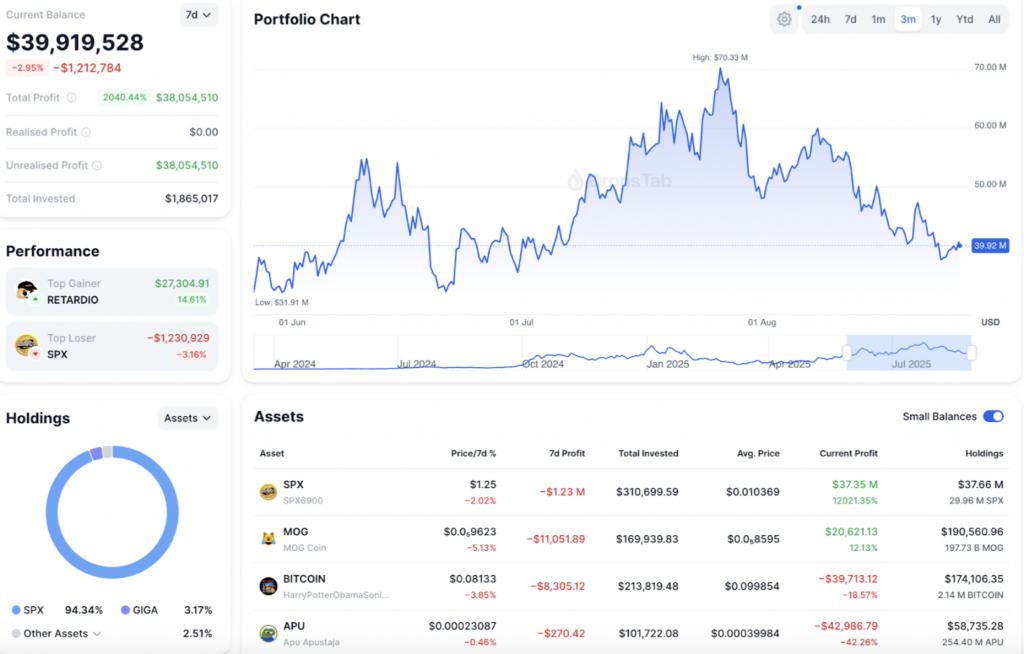Screen dimensions: 1024x654
Task: Click the SPX top loser coin icon
Action: pyautogui.click(x=27, y=346)
